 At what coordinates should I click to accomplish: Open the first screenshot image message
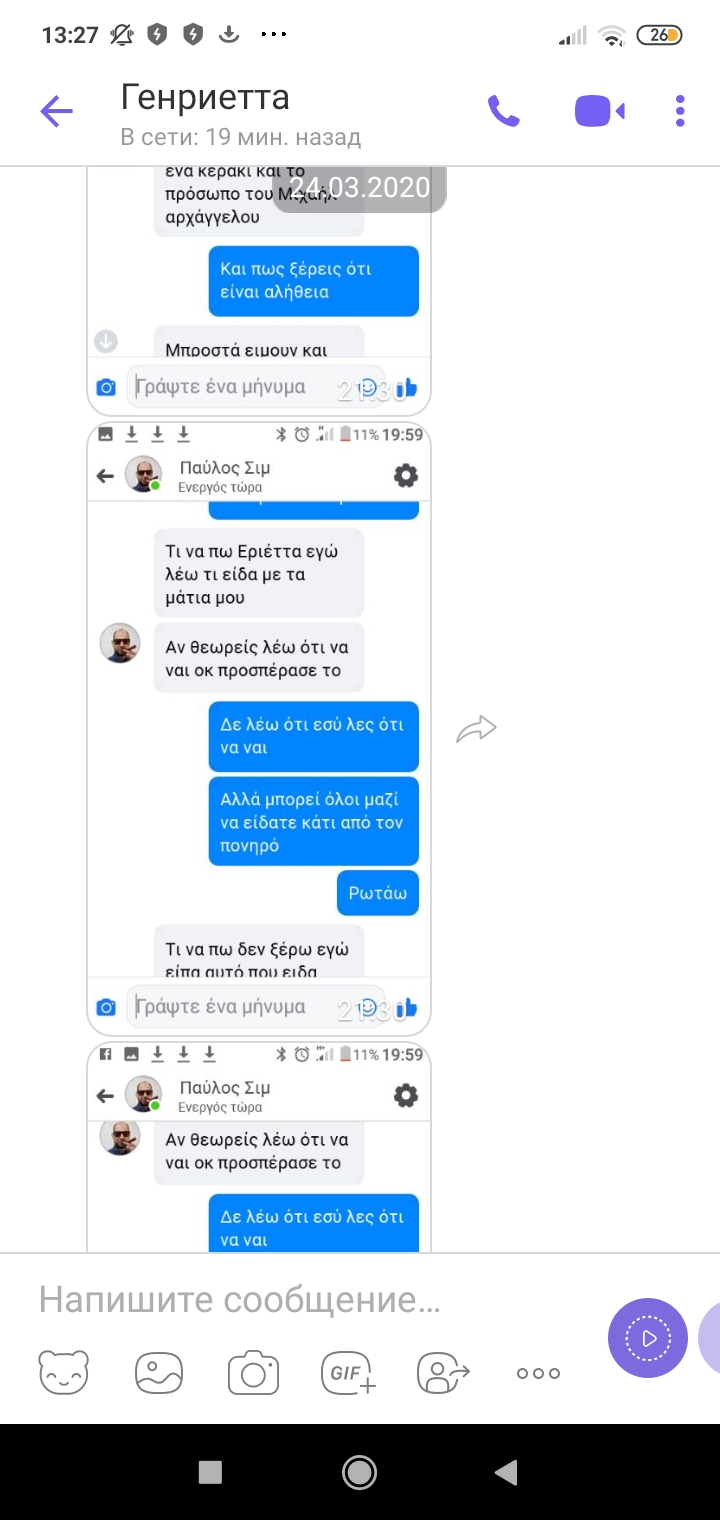tap(259, 291)
